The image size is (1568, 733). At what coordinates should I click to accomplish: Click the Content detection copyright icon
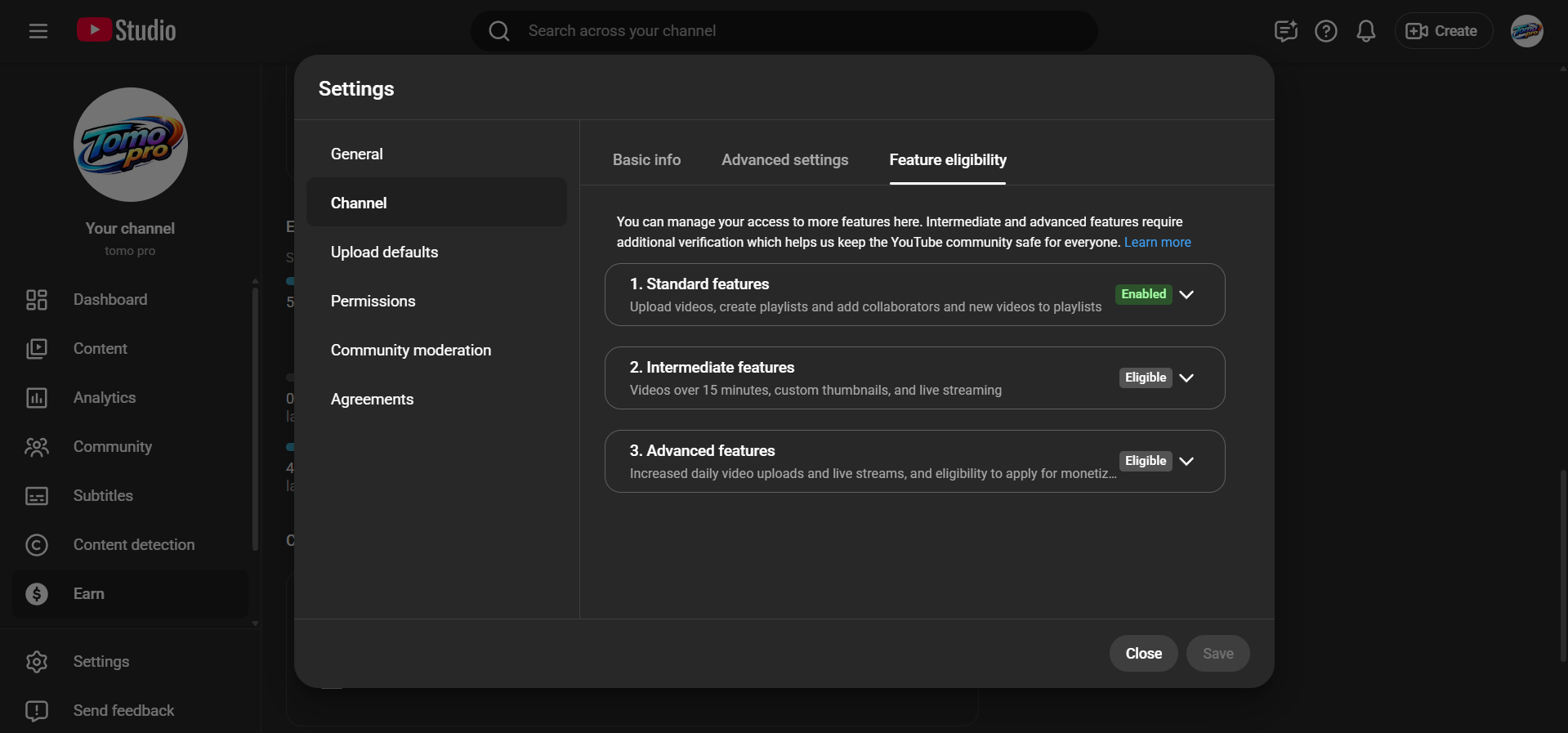coord(37,545)
